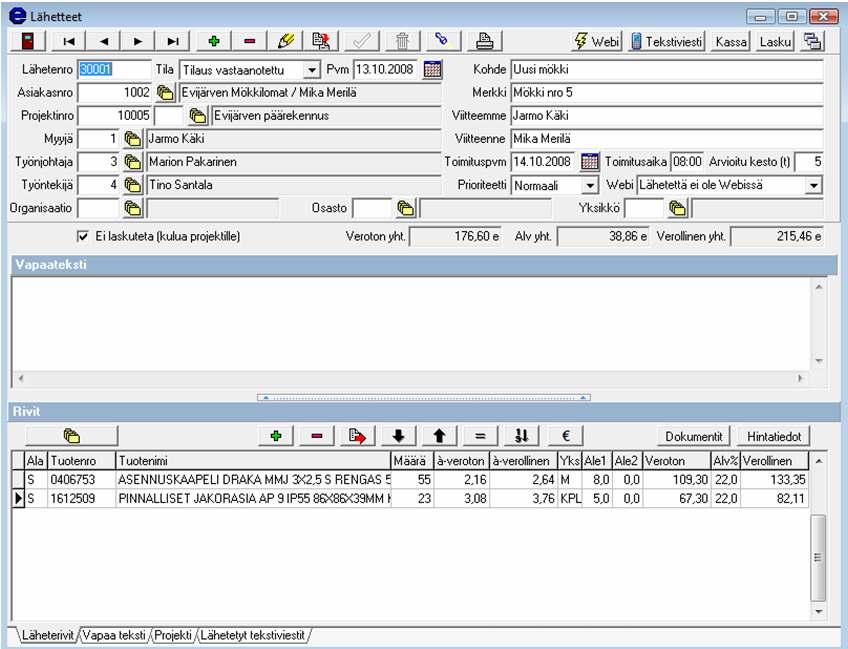Click the Rivit table vertical scrollbar thumb
The height and width of the screenshot is (649, 848).
click(818, 558)
